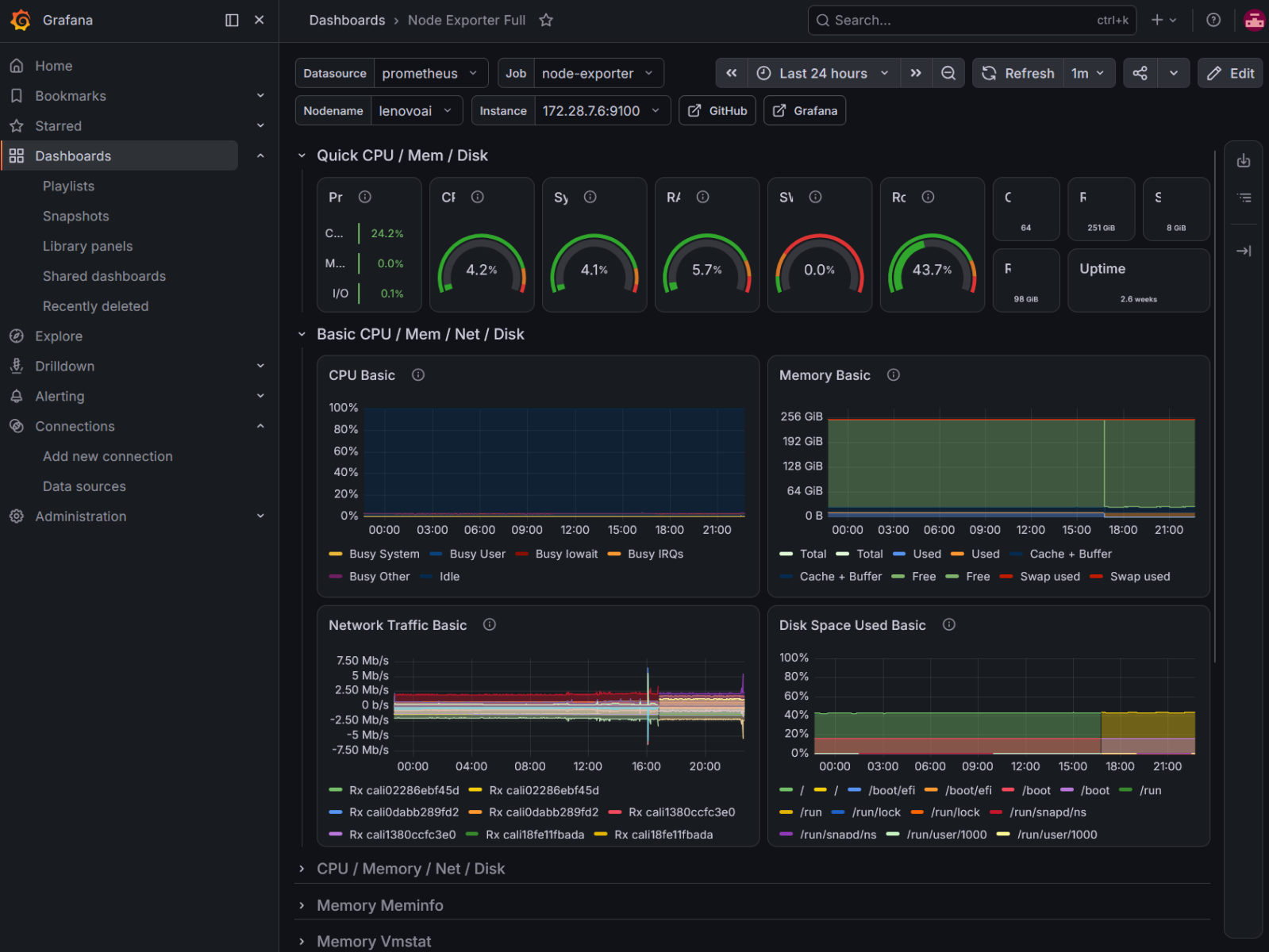Viewport: 1269px width, 952px height.
Task: Click the export dashboard side icon
Action: pyautogui.click(x=1244, y=161)
